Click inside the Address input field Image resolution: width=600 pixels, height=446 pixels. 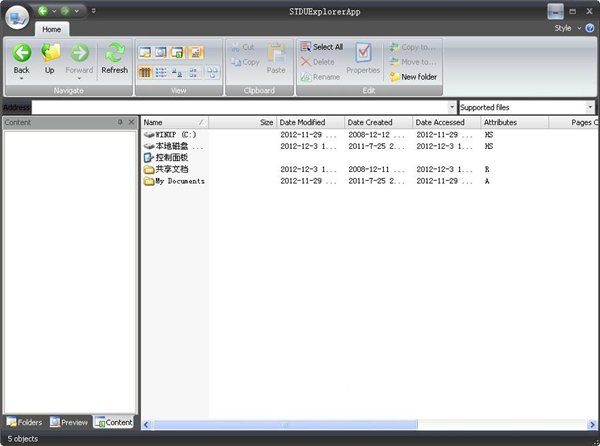pyautogui.click(x=240, y=107)
